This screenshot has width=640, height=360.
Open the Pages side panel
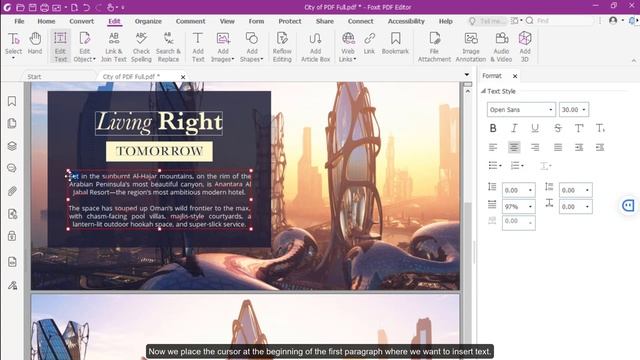12,123
